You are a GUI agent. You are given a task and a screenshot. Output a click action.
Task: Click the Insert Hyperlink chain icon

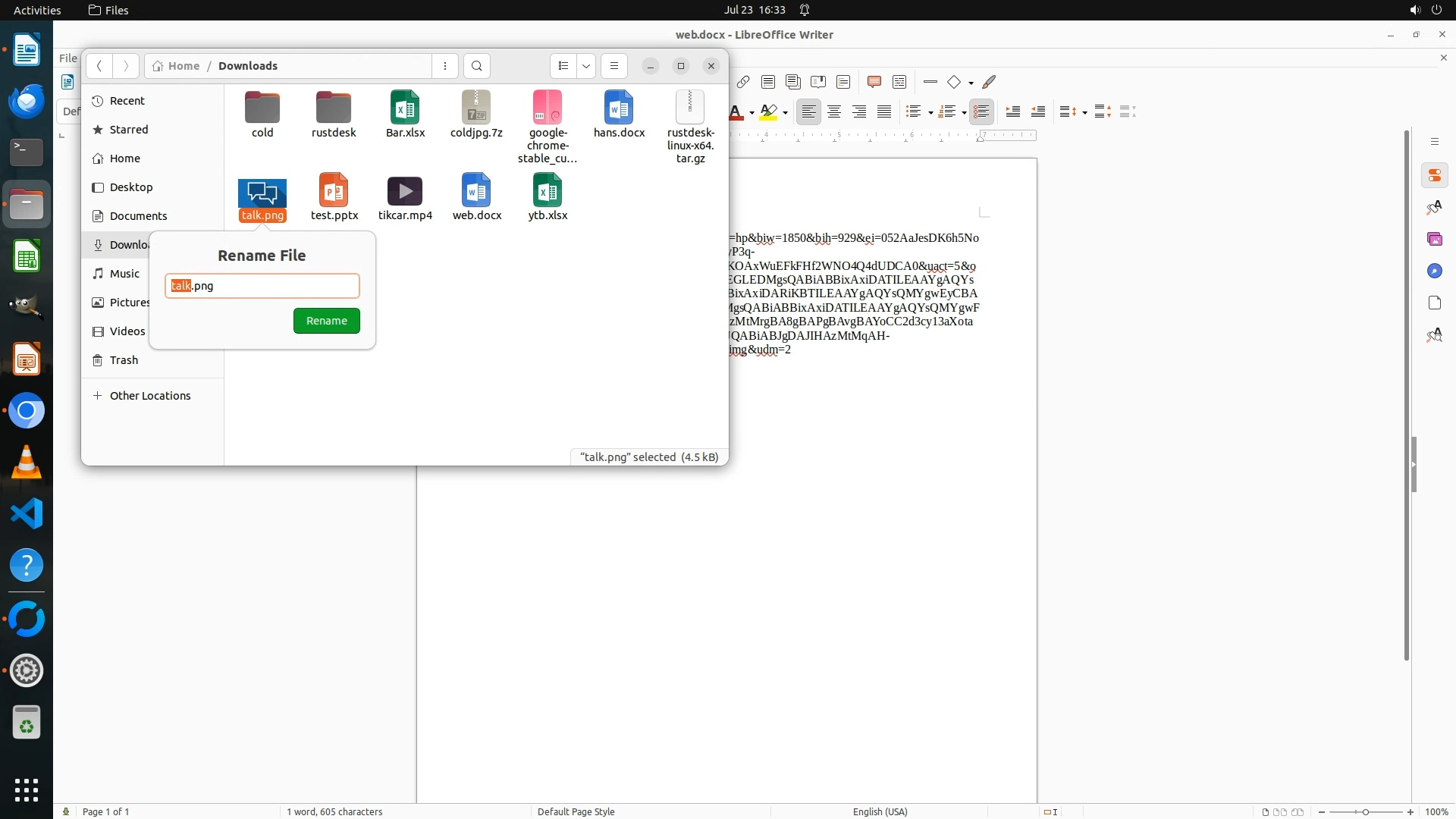point(743,82)
